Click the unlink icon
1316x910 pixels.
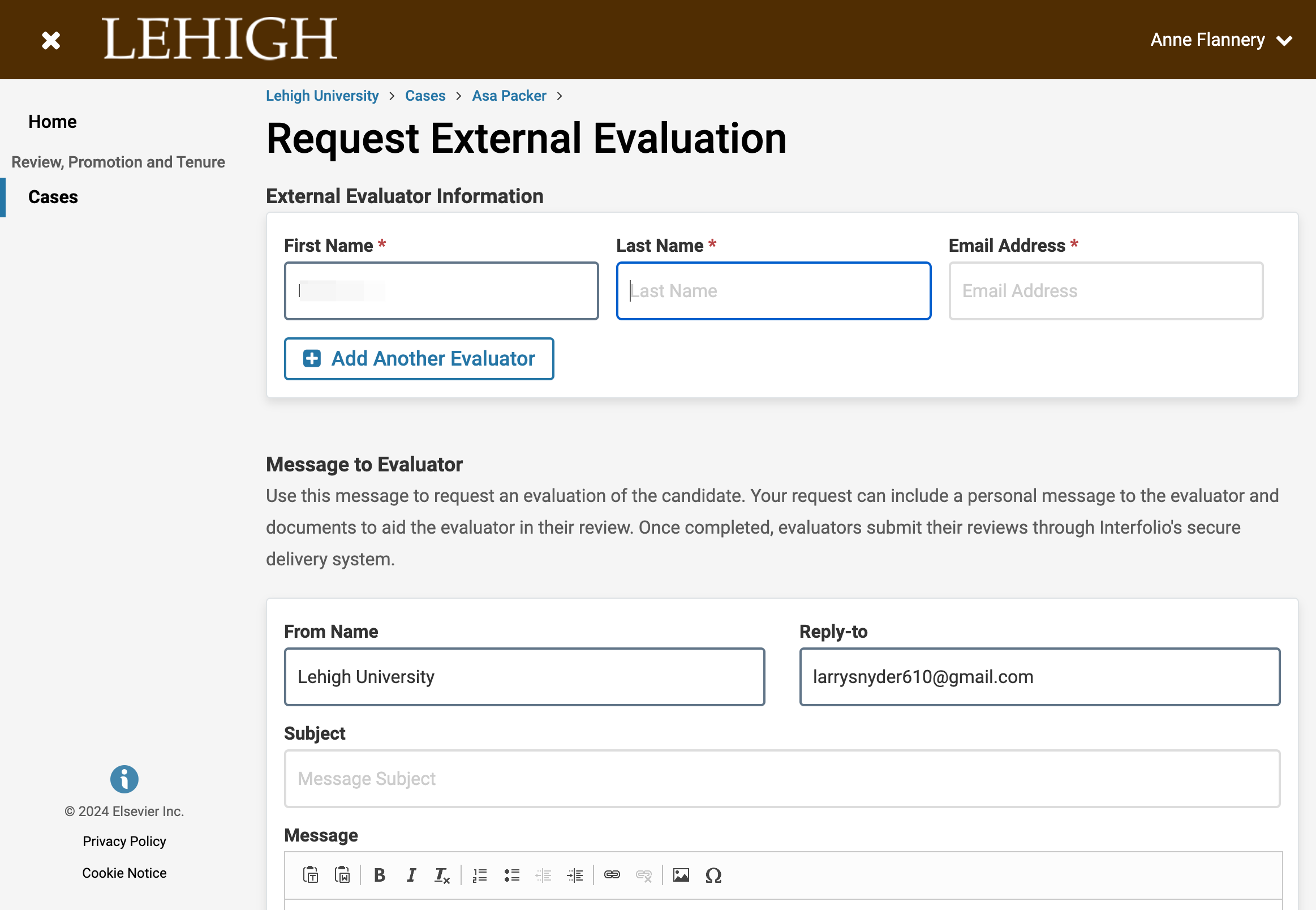[644, 875]
